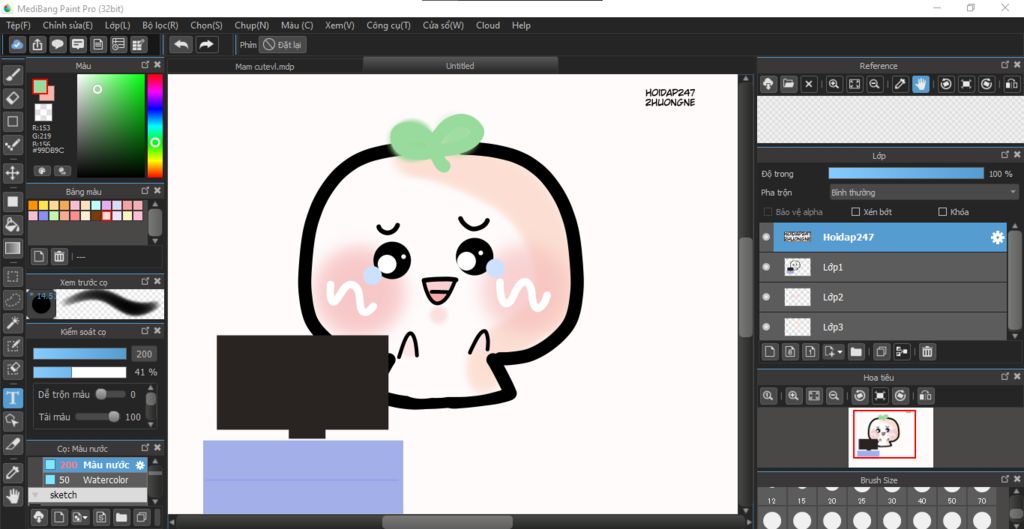Select the Watercolor 50 brush
Viewport: 1024px width, 529px height.
pos(95,480)
